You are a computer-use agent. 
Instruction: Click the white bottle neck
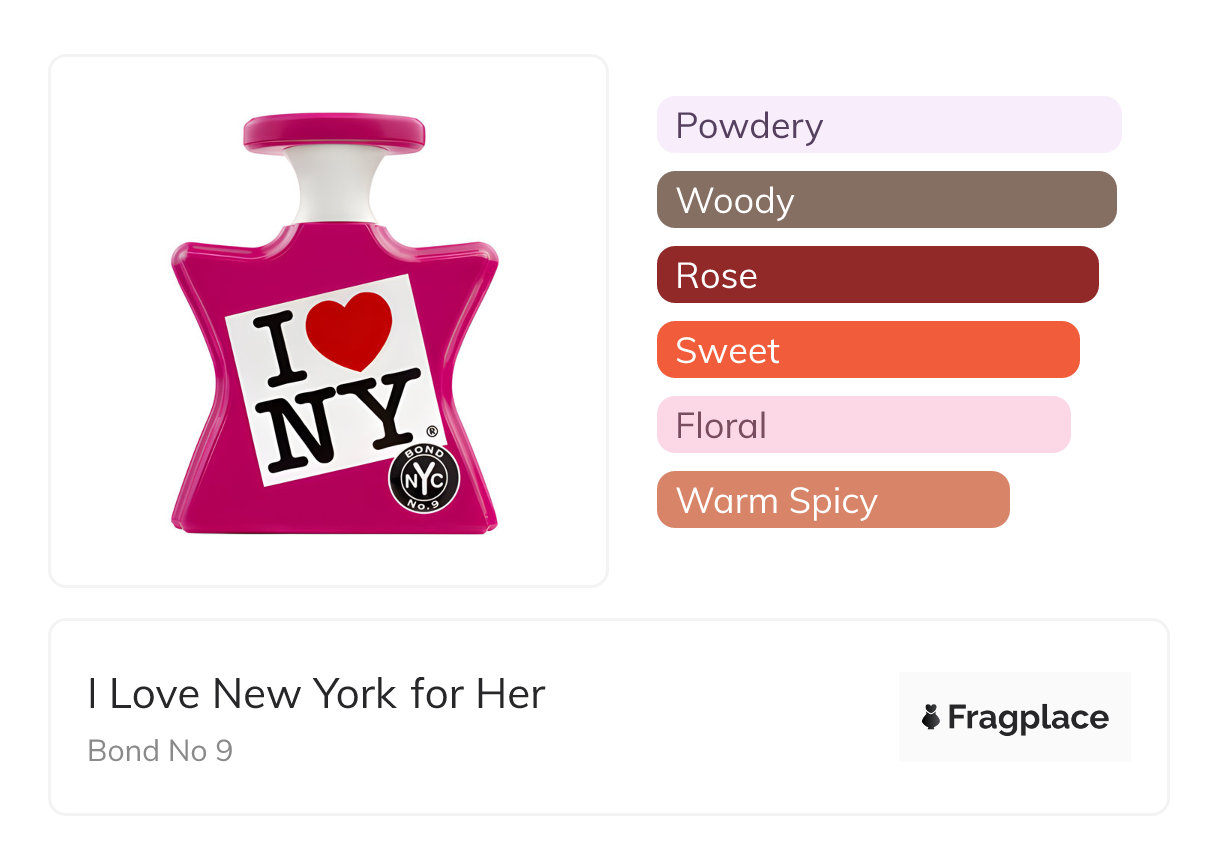334,186
